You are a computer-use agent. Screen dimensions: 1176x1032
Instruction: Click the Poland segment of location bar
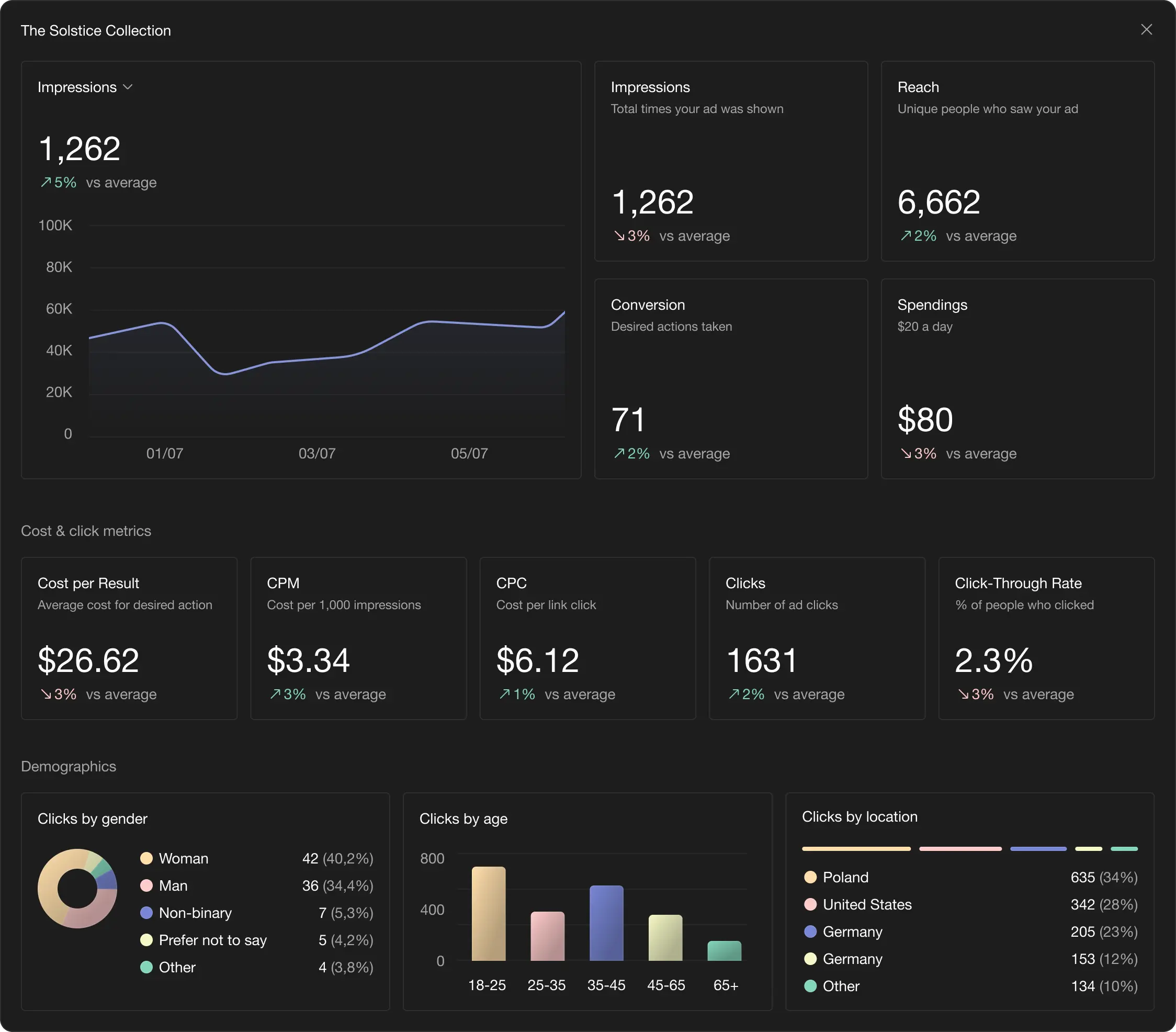tap(856, 848)
